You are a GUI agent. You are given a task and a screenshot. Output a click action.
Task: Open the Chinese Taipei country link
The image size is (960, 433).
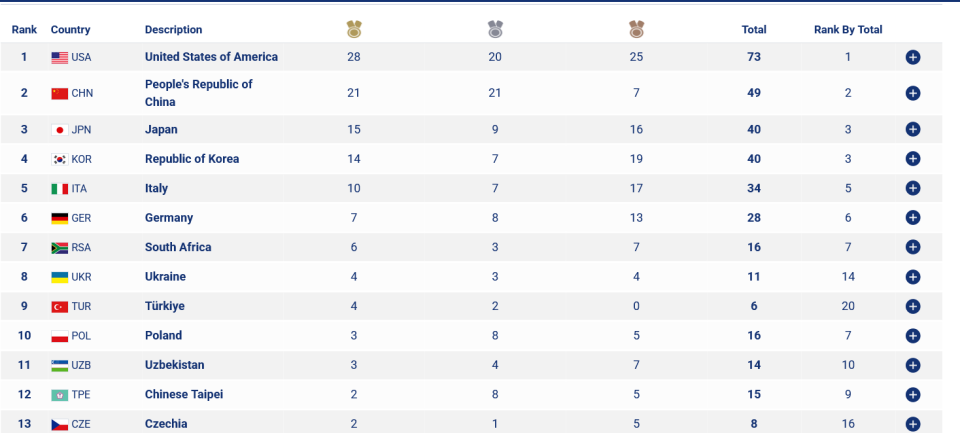point(184,394)
